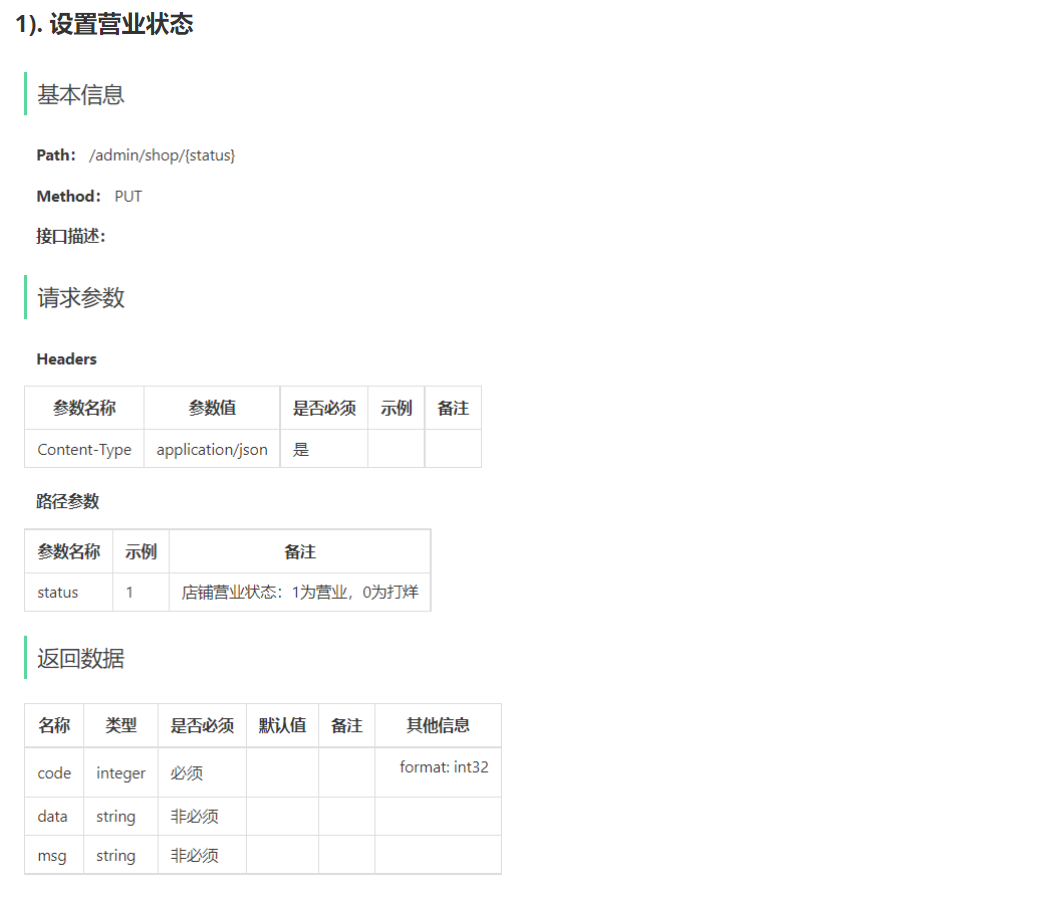Select the status 备注 description text
Viewport: 1063px width, 901px height.
[300, 592]
